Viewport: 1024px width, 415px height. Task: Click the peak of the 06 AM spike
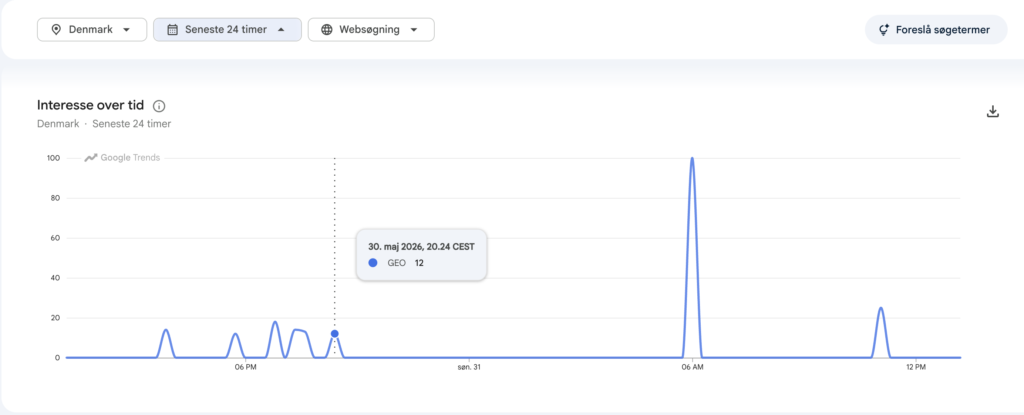point(692,158)
